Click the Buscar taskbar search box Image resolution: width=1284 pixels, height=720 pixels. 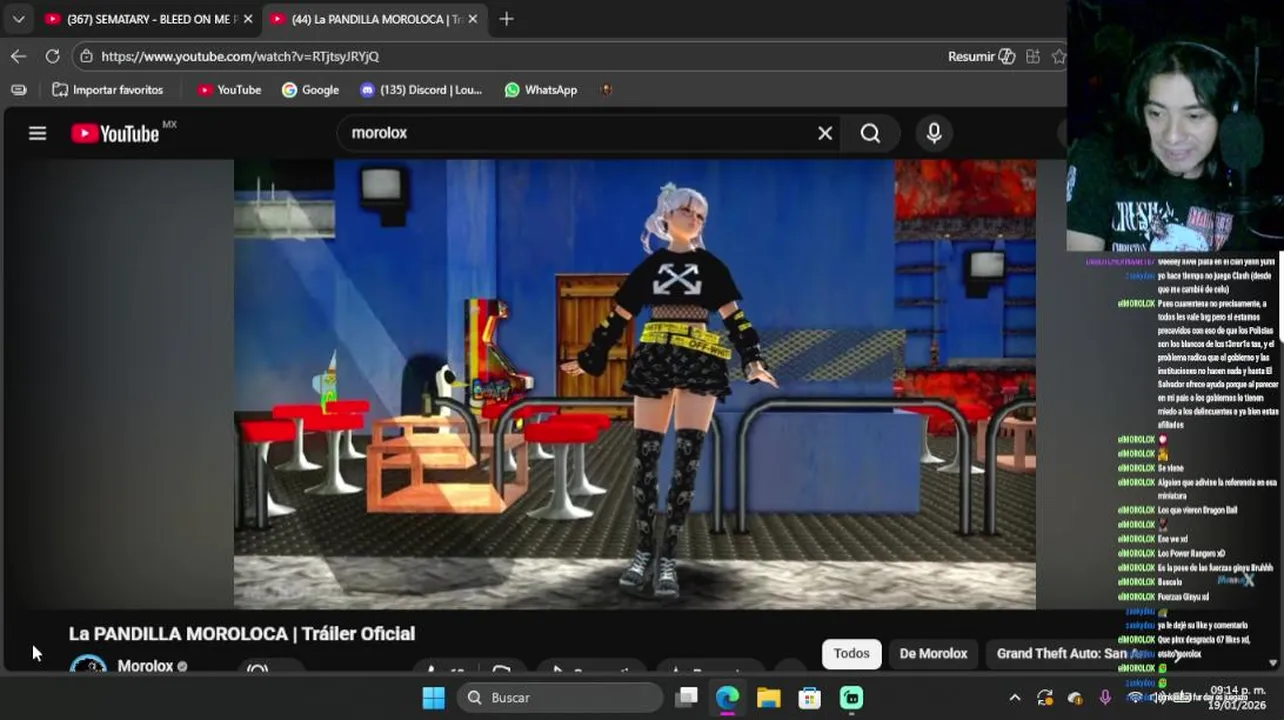[x=560, y=698]
